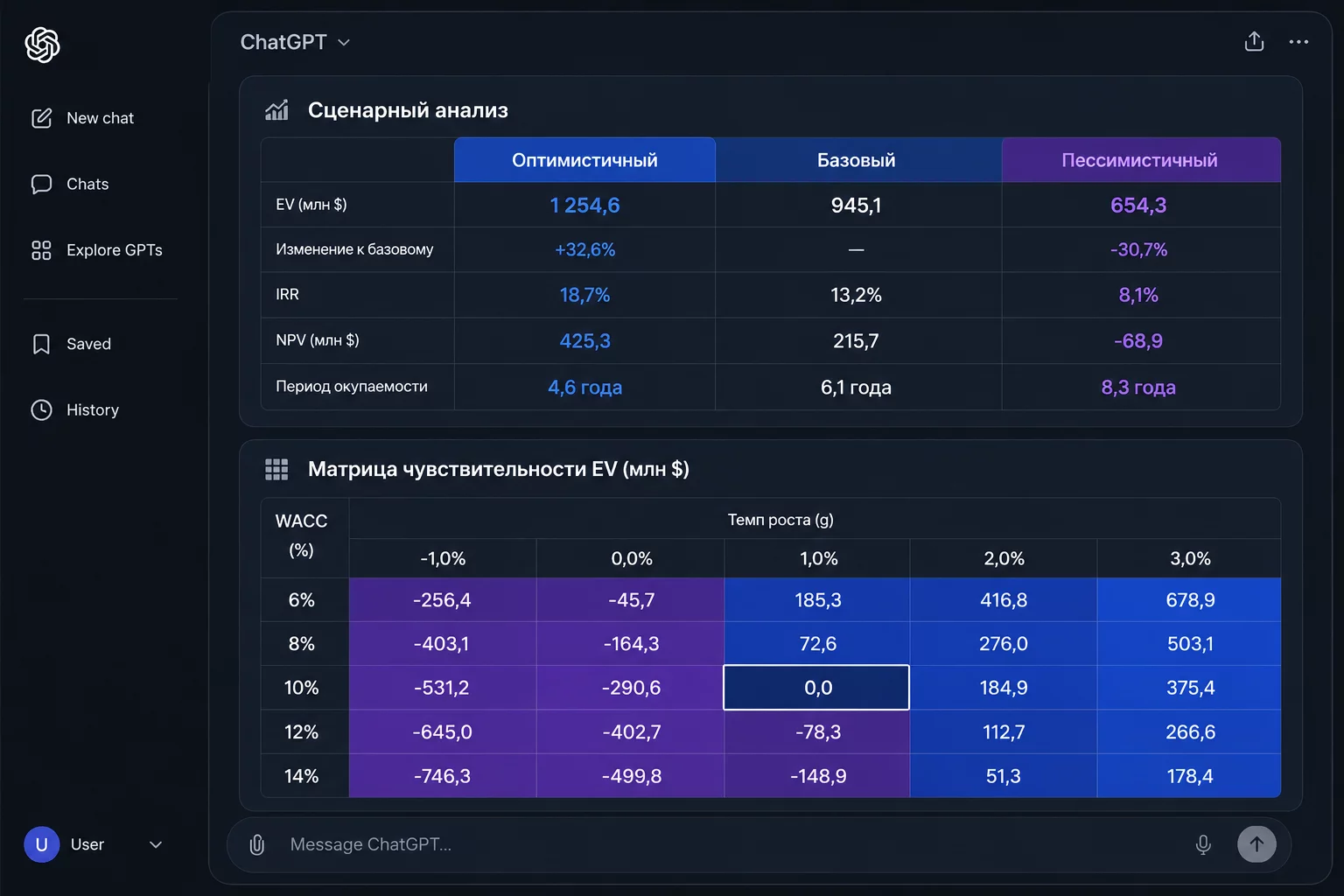Select the Базовый column header

pos(857,160)
